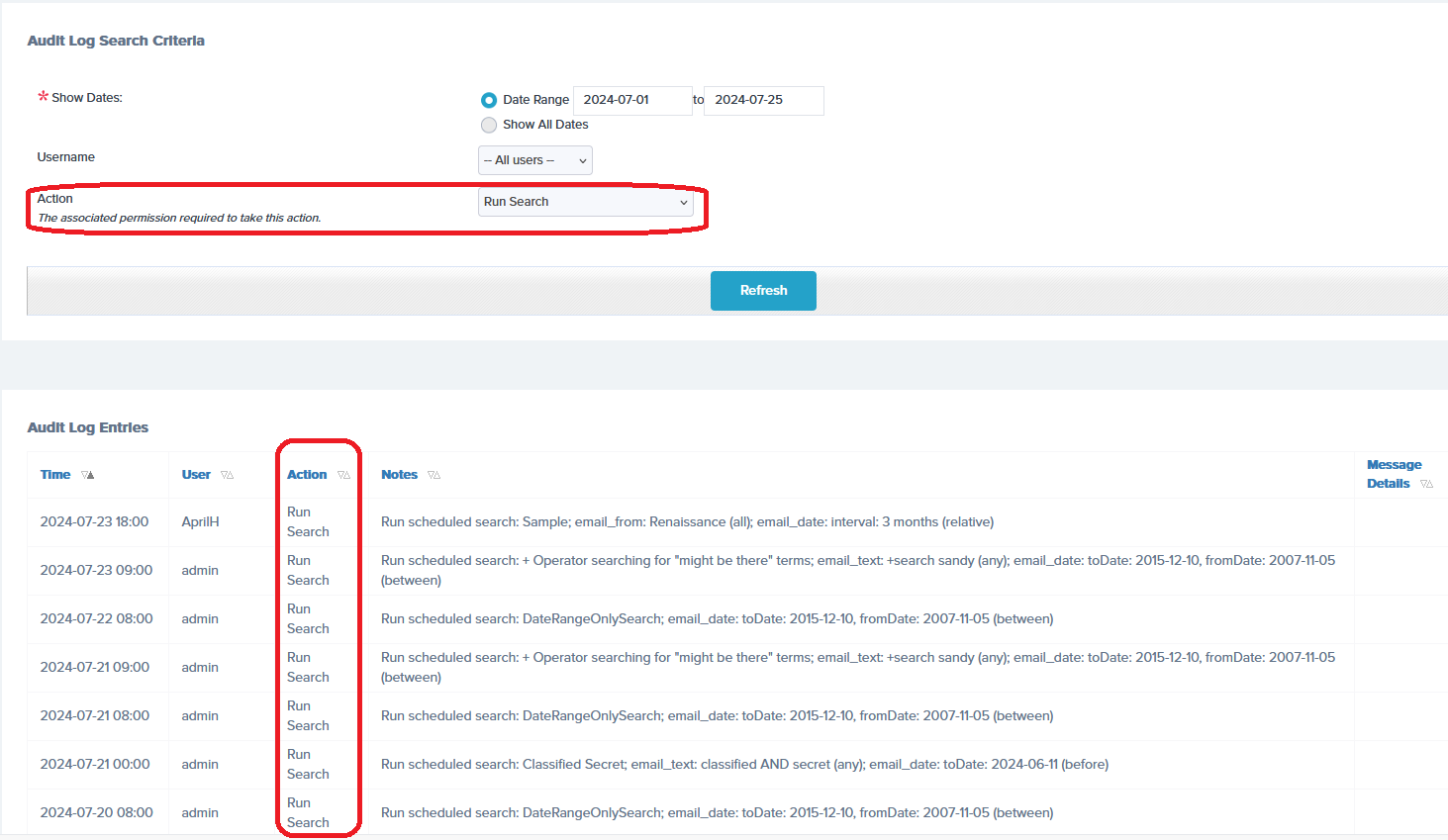Click the Classified Secret scheduled search note
1448x840 pixels.
(743, 765)
